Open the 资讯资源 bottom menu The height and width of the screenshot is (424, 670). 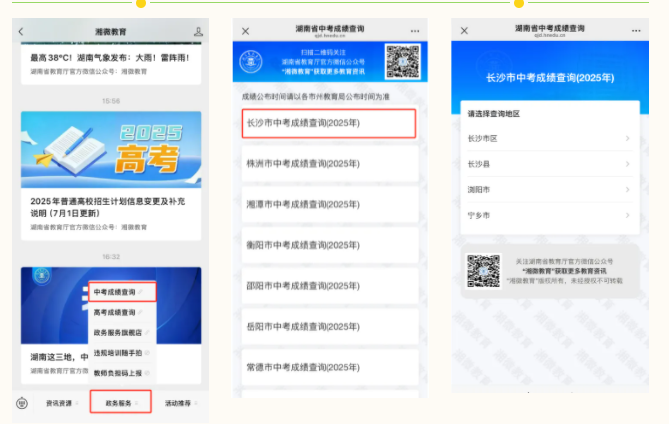click(60, 403)
